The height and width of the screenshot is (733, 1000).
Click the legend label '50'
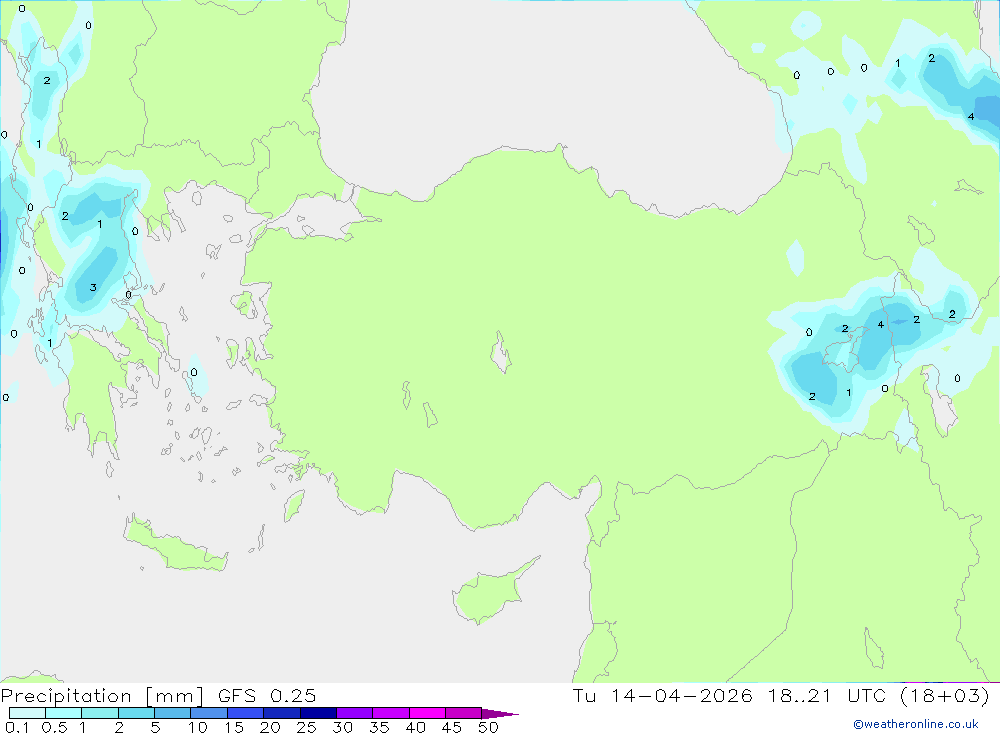(x=489, y=727)
